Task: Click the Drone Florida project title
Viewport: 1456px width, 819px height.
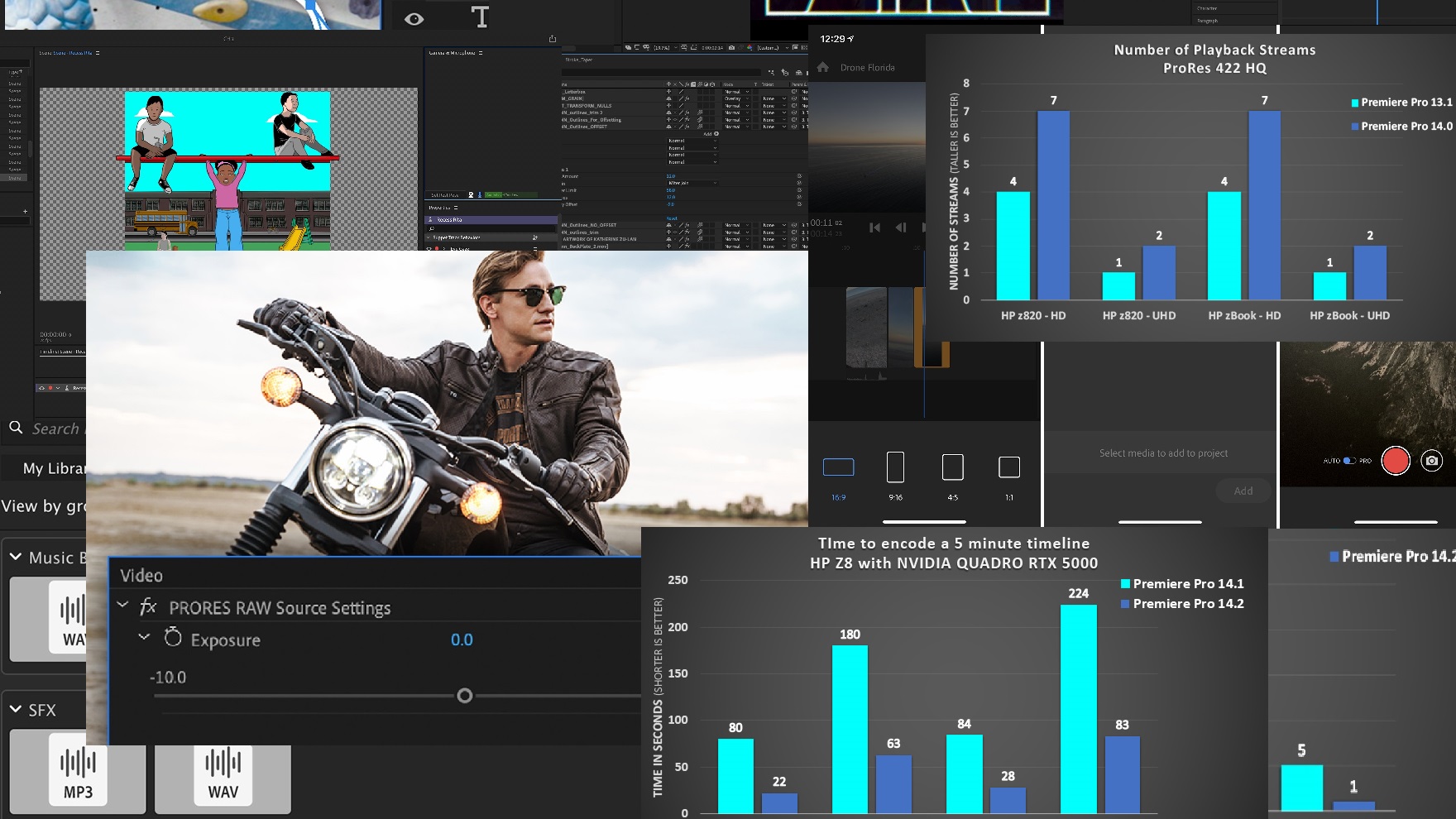Action: (x=868, y=68)
